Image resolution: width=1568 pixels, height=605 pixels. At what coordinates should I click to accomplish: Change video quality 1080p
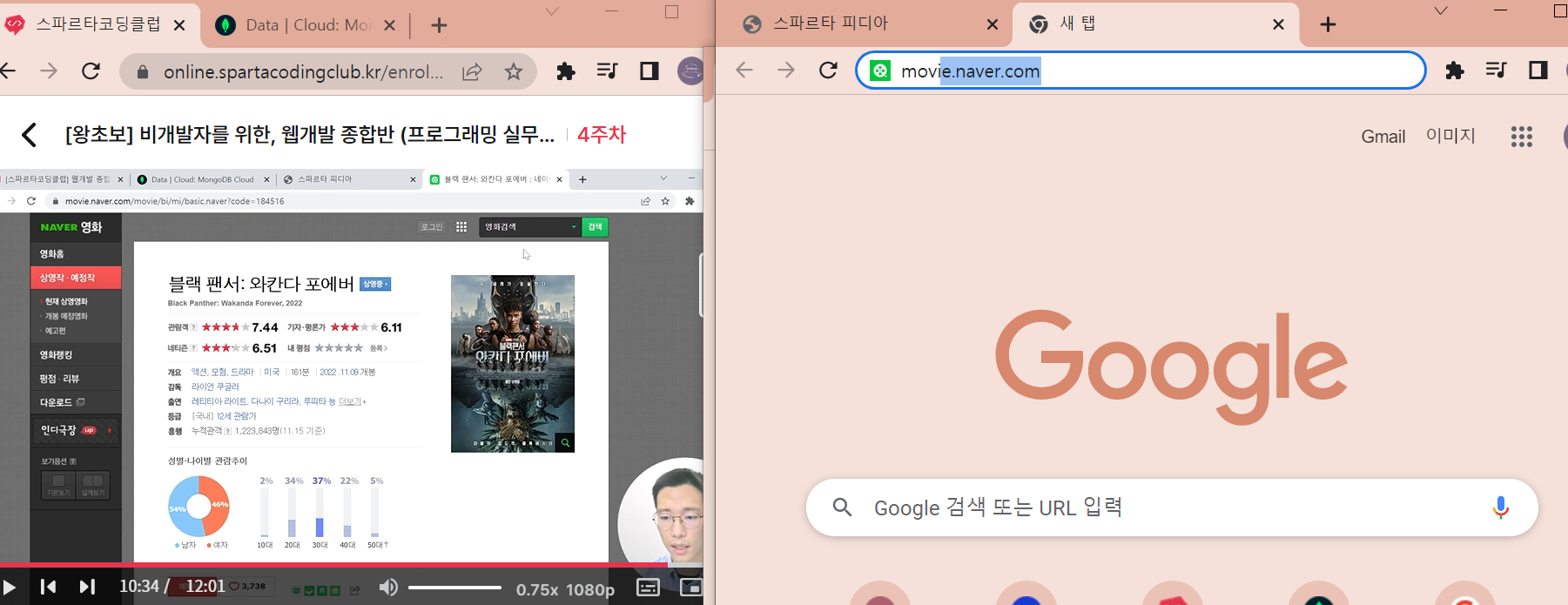pyautogui.click(x=590, y=589)
